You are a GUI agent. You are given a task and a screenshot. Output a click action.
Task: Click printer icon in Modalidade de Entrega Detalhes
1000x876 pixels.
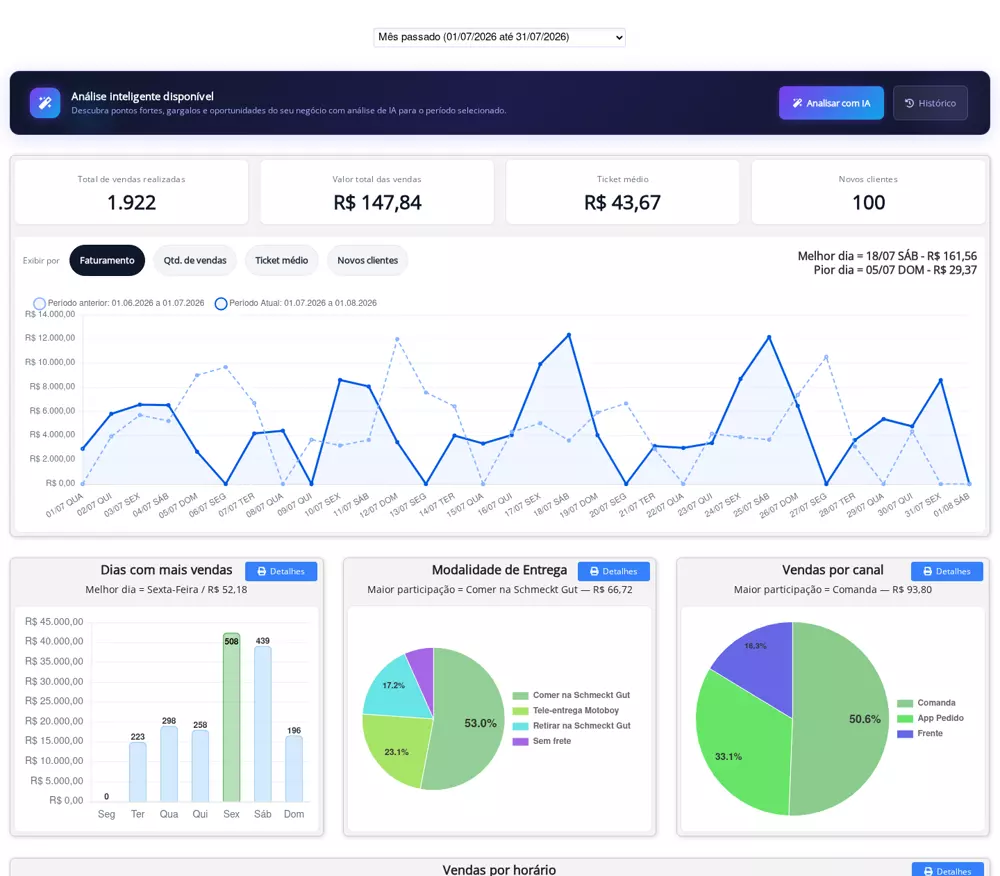click(594, 571)
